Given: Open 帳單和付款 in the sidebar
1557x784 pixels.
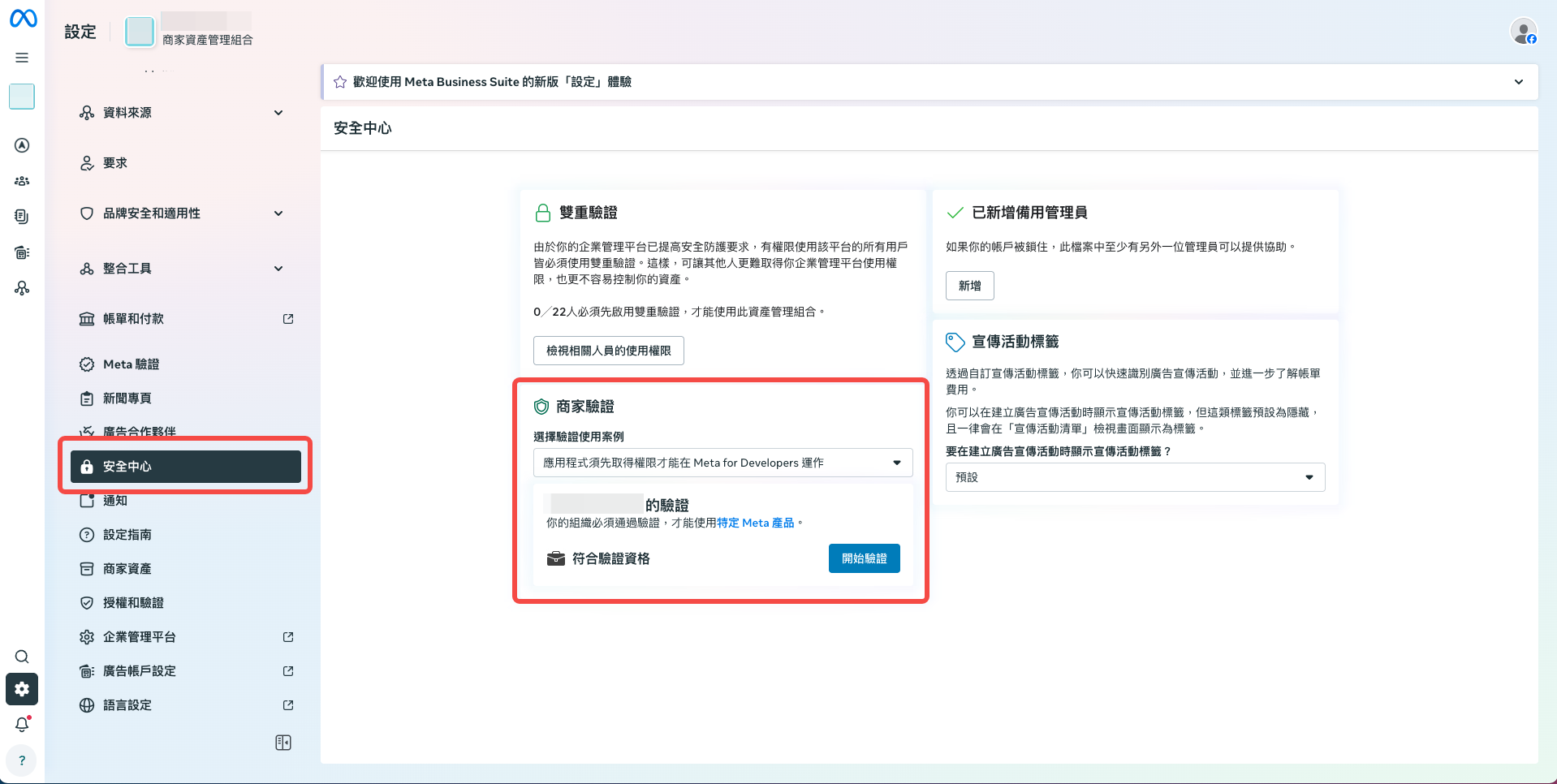Looking at the screenshot, I should click(185, 319).
